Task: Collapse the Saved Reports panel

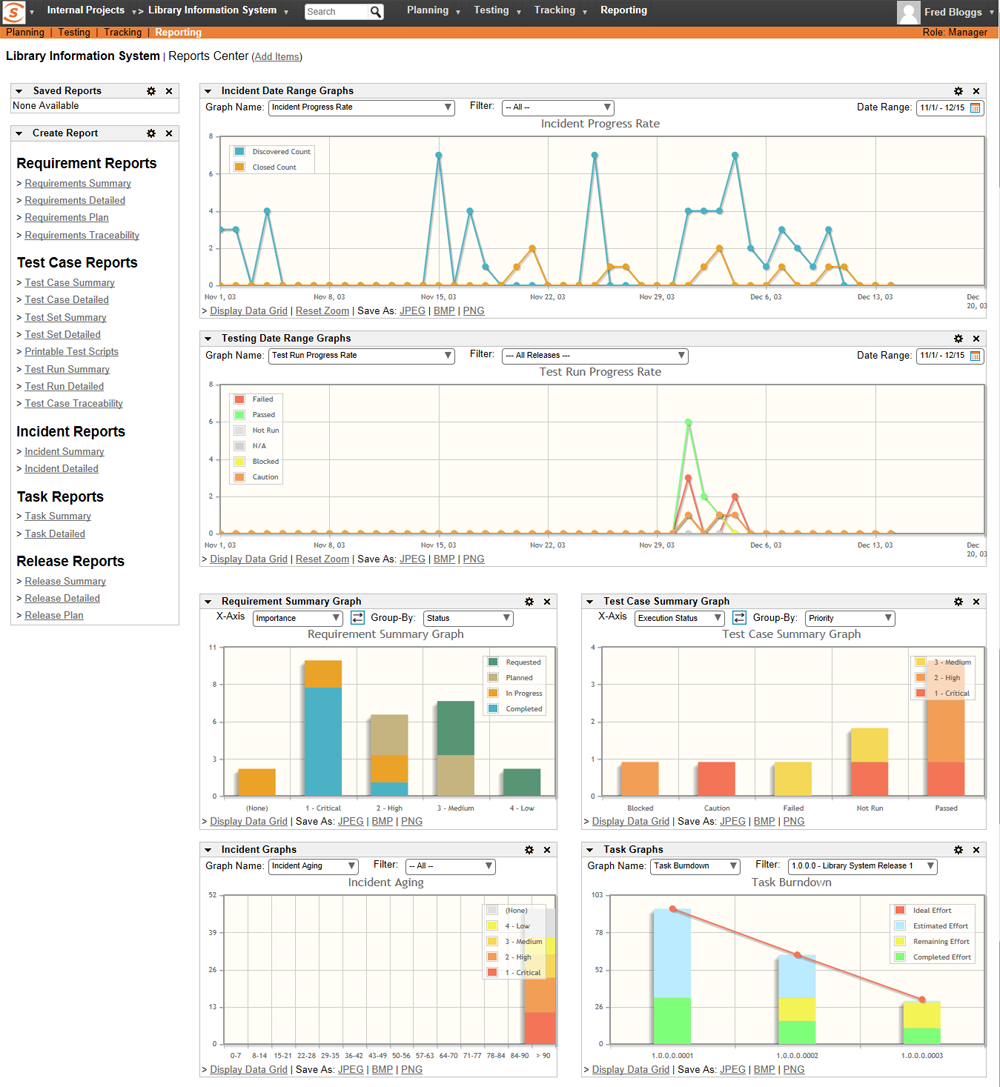Action: [19, 91]
